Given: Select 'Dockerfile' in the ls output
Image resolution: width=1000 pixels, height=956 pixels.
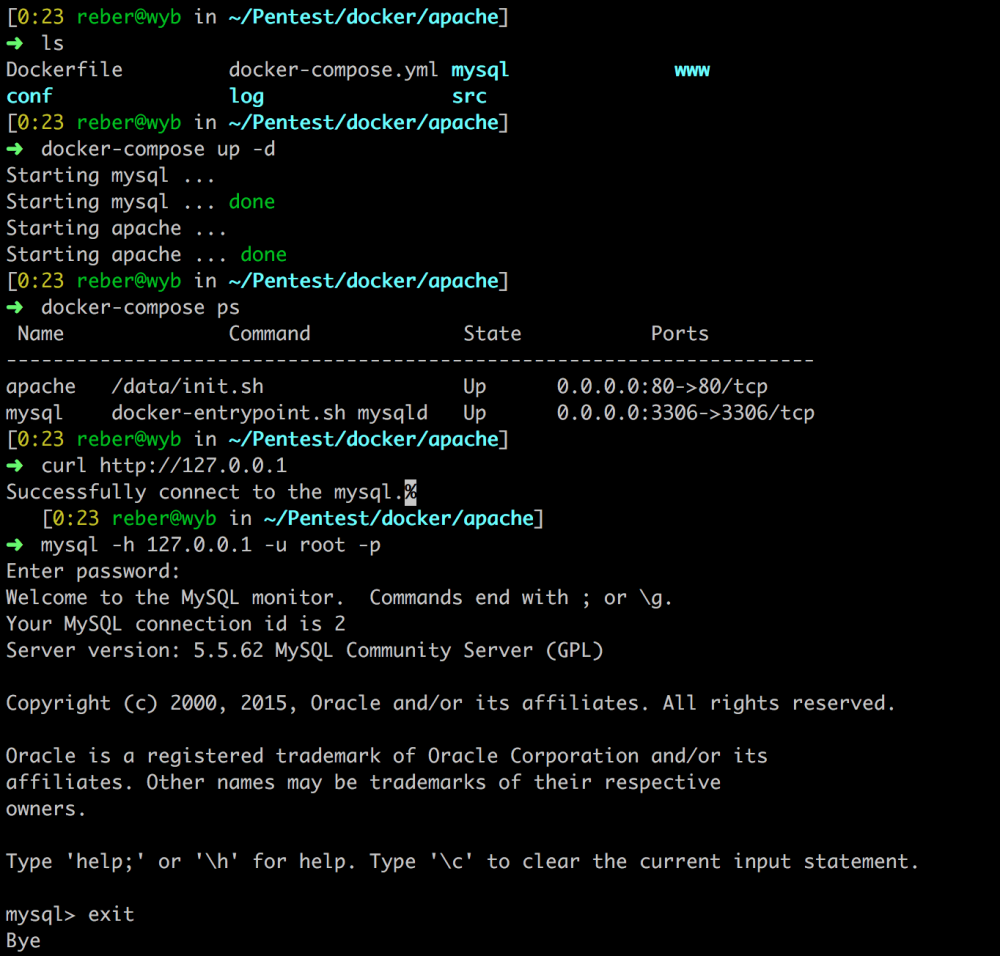Looking at the screenshot, I should (x=64, y=70).
